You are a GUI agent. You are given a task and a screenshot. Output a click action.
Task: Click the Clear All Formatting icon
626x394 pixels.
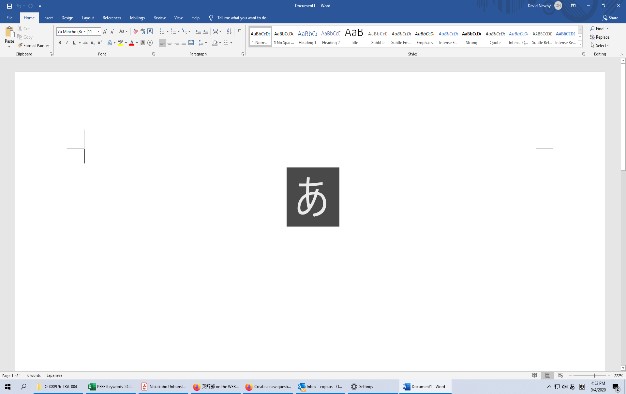135,31
